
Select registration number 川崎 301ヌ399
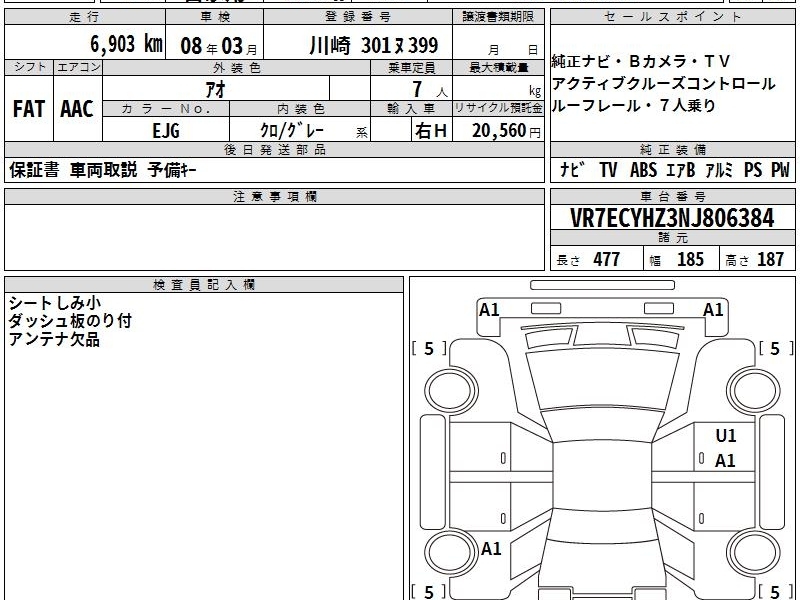373,45
